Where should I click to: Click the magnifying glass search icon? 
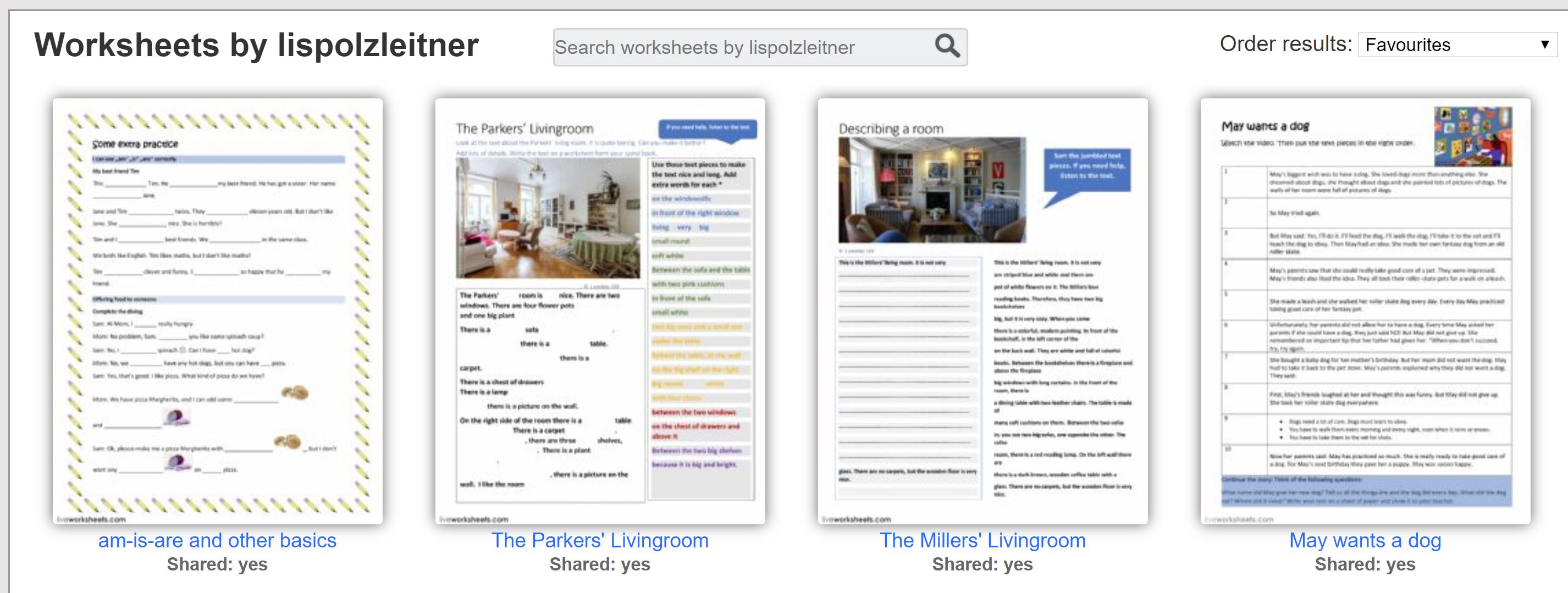[947, 46]
